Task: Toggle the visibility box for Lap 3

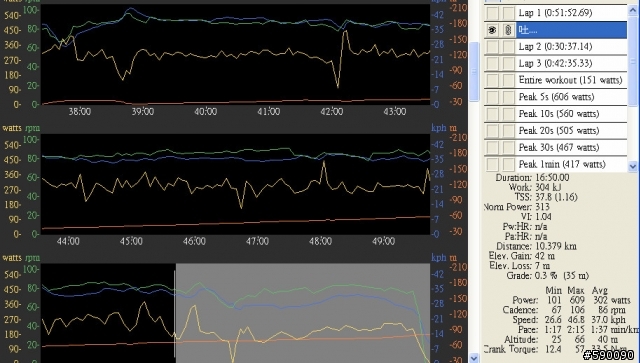Action: (x=492, y=63)
